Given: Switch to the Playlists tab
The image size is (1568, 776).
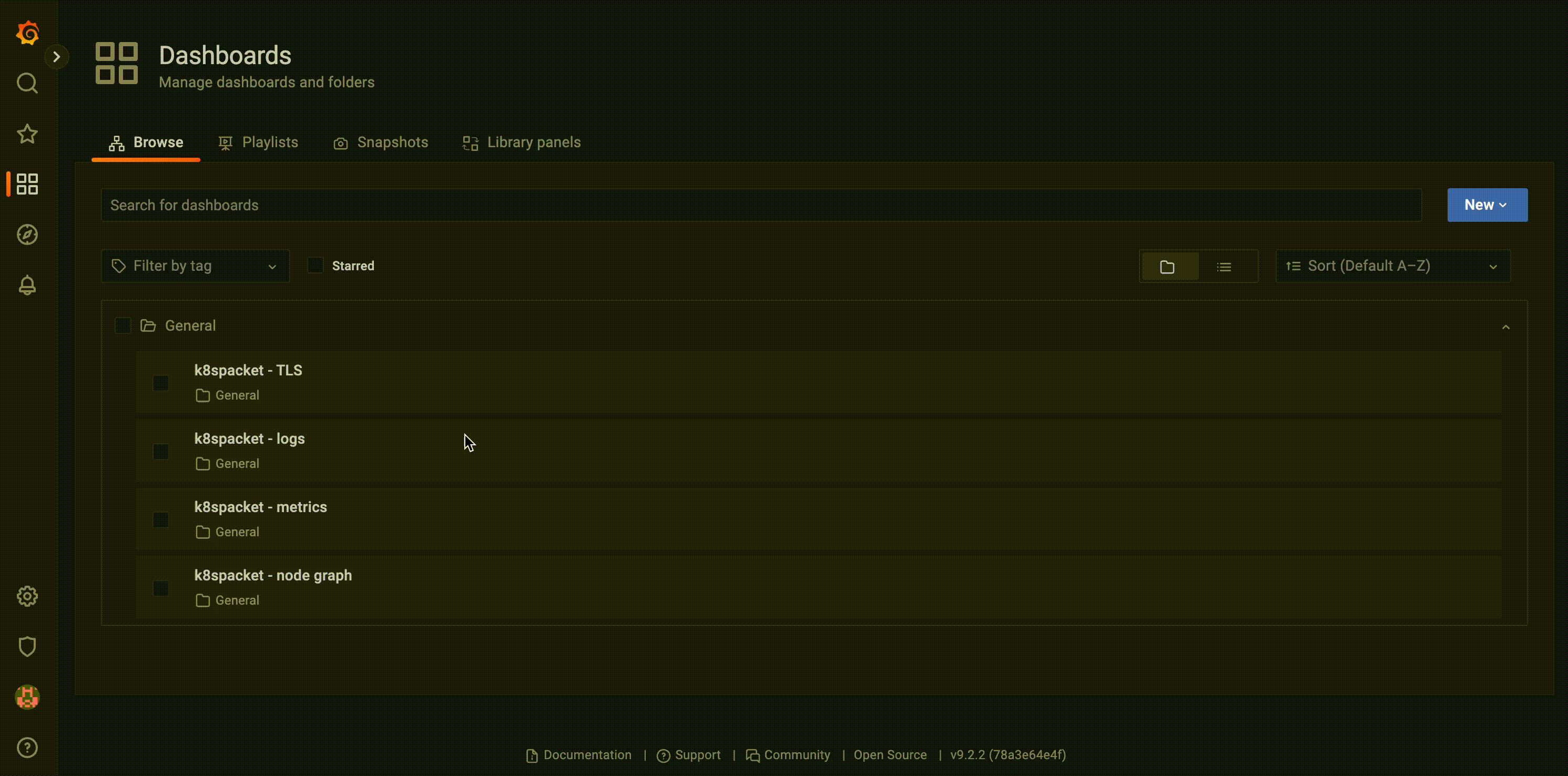Looking at the screenshot, I should pyautogui.click(x=259, y=142).
